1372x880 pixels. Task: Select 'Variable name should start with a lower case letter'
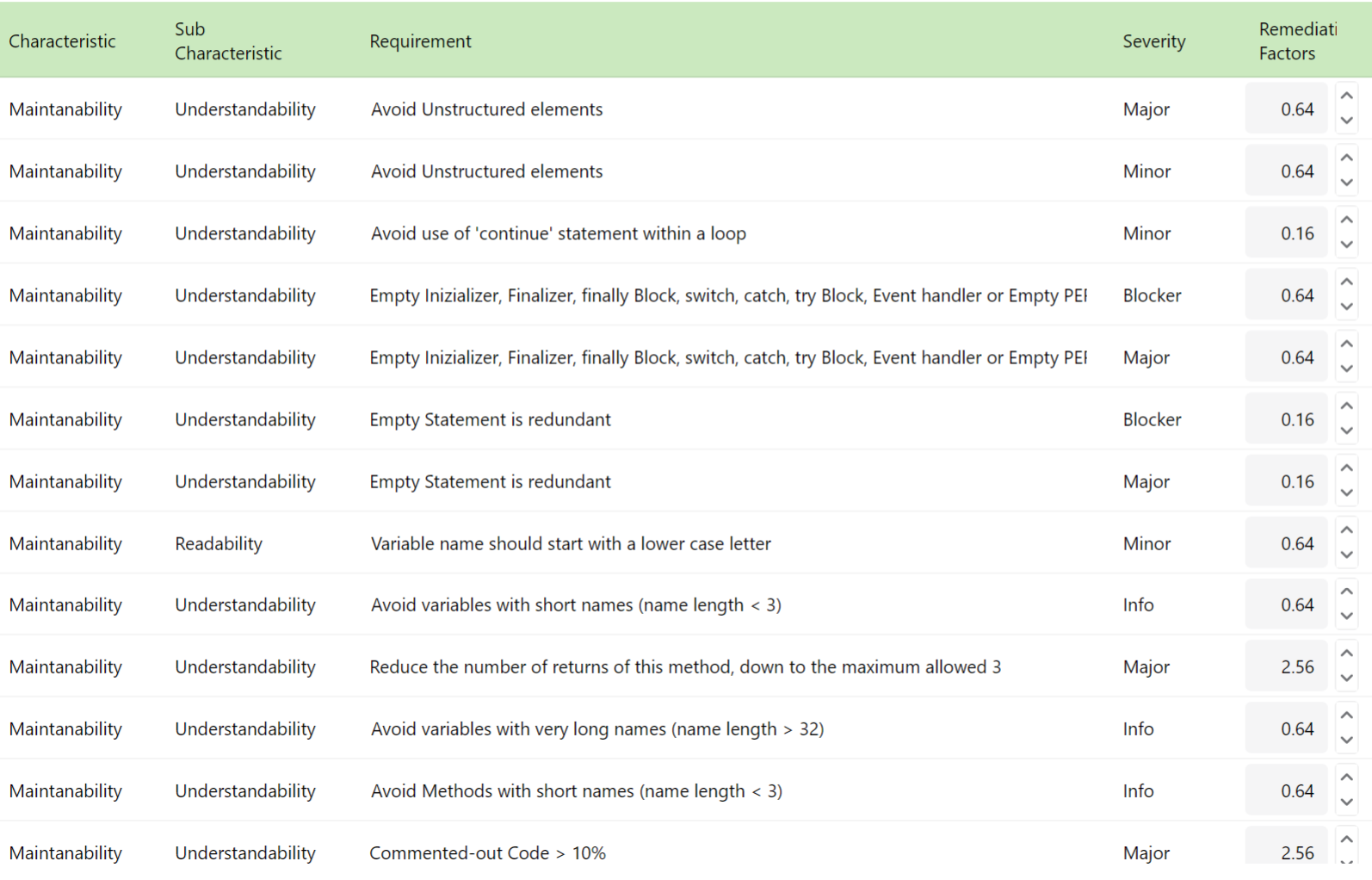click(x=571, y=543)
